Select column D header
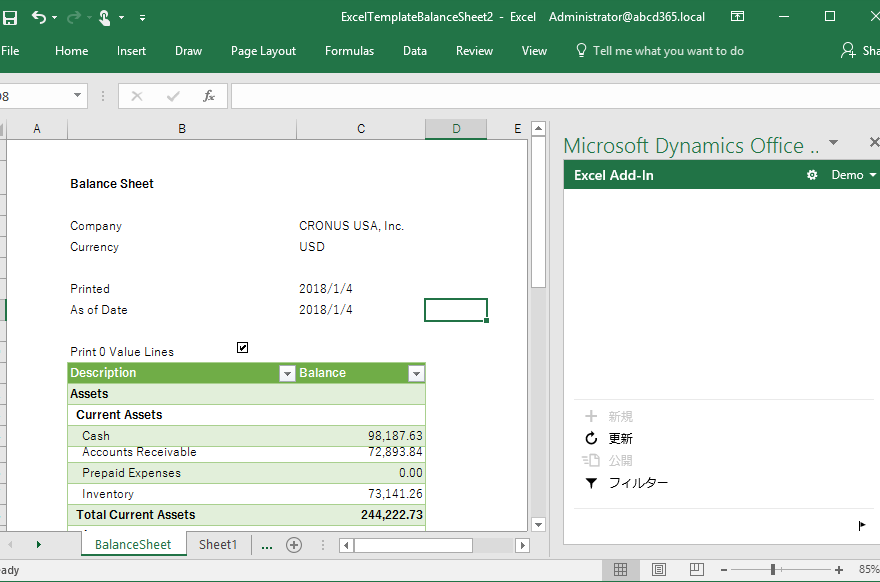This screenshot has height=582, width=880. 456,129
